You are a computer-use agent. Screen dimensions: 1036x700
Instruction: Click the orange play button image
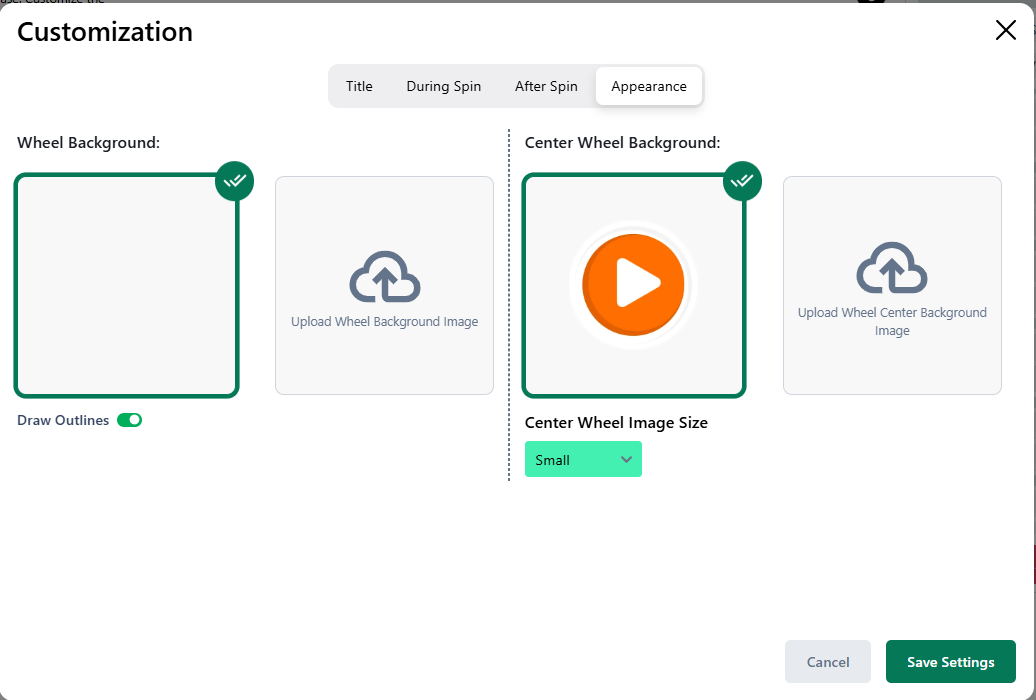pyautogui.click(x=633, y=285)
